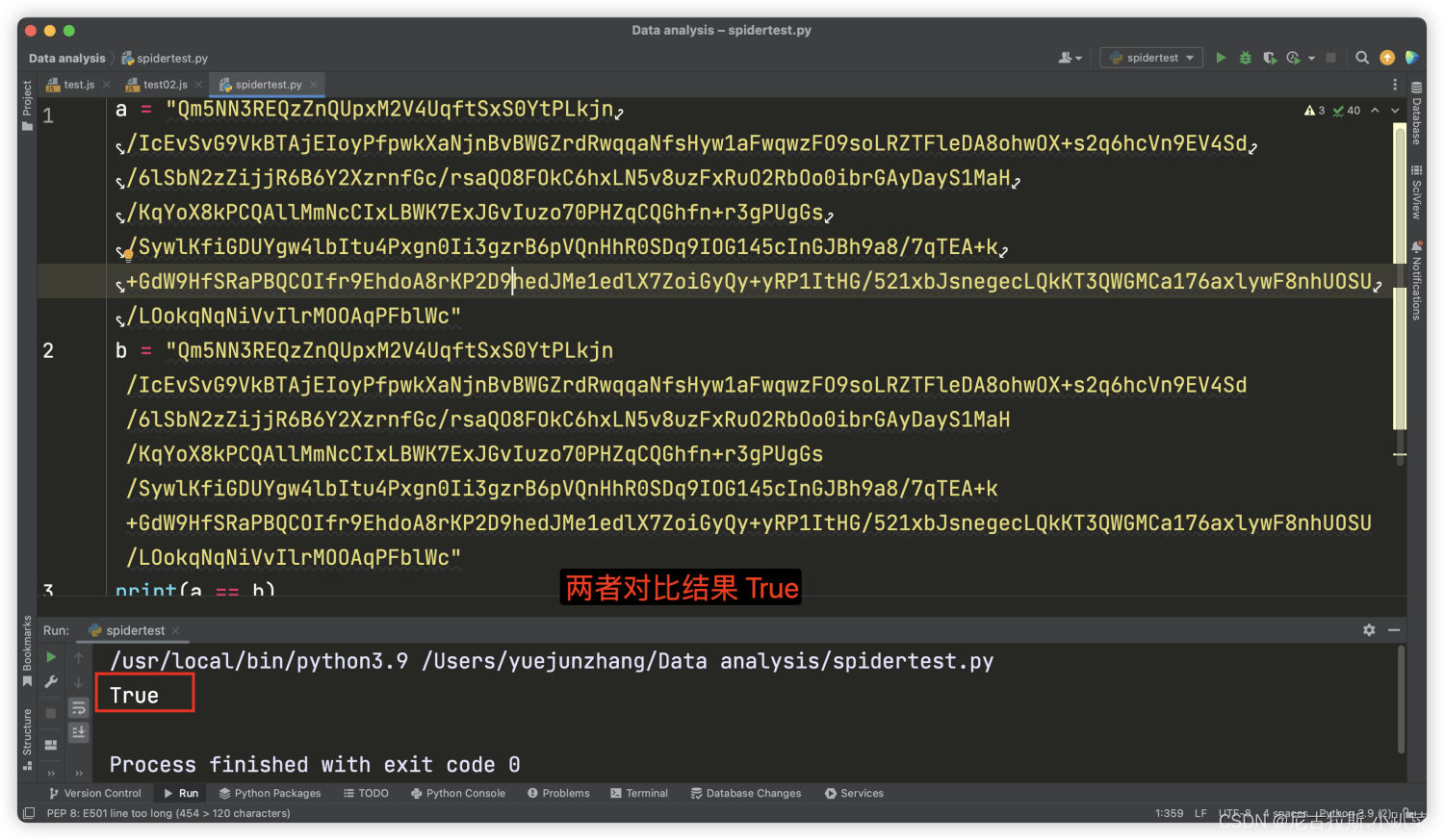Run spidertest from the top toolbar
Viewport: 1444px width, 840px height.
click(x=1221, y=58)
